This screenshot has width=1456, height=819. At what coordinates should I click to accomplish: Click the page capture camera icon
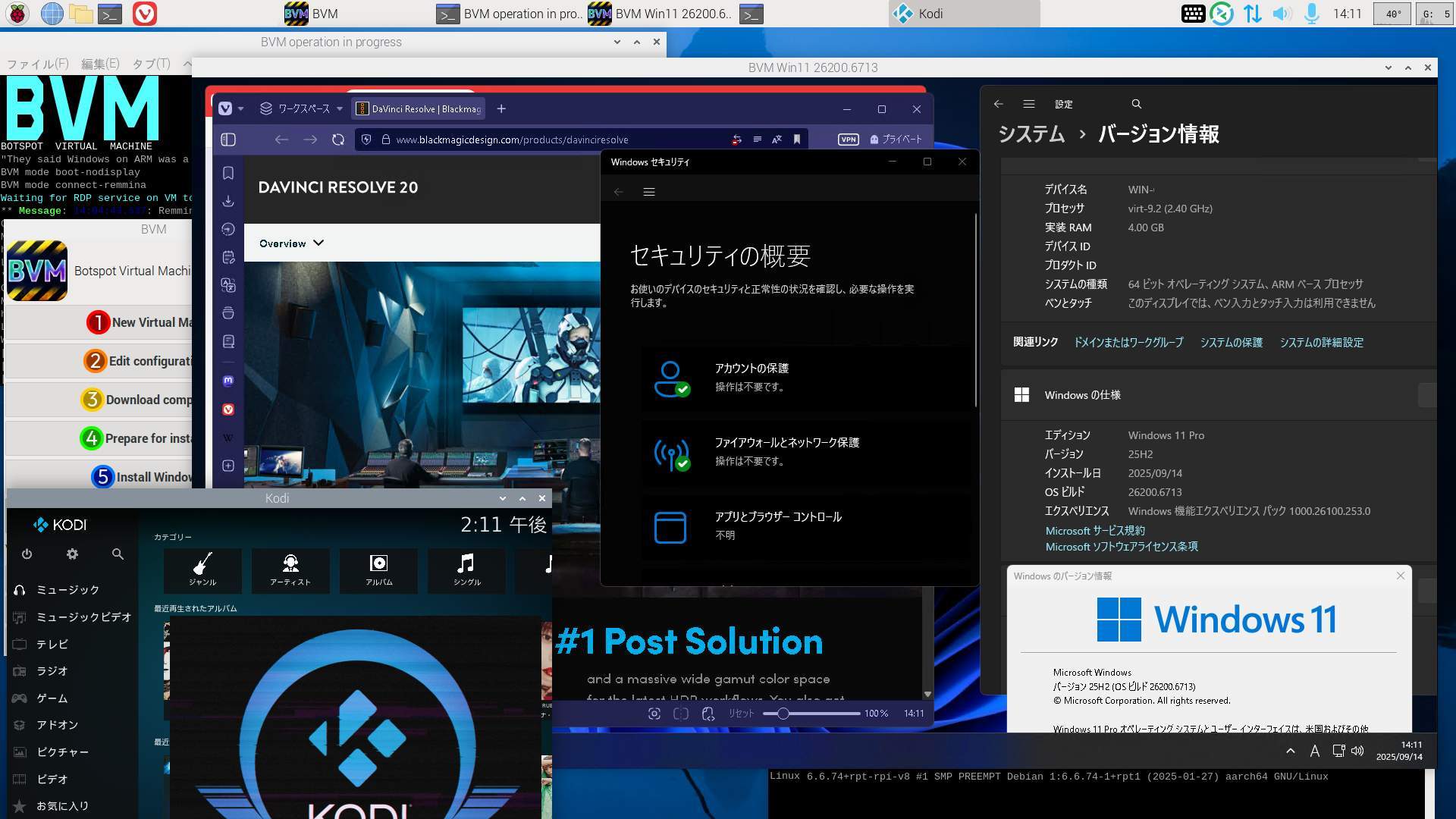click(654, 714)
